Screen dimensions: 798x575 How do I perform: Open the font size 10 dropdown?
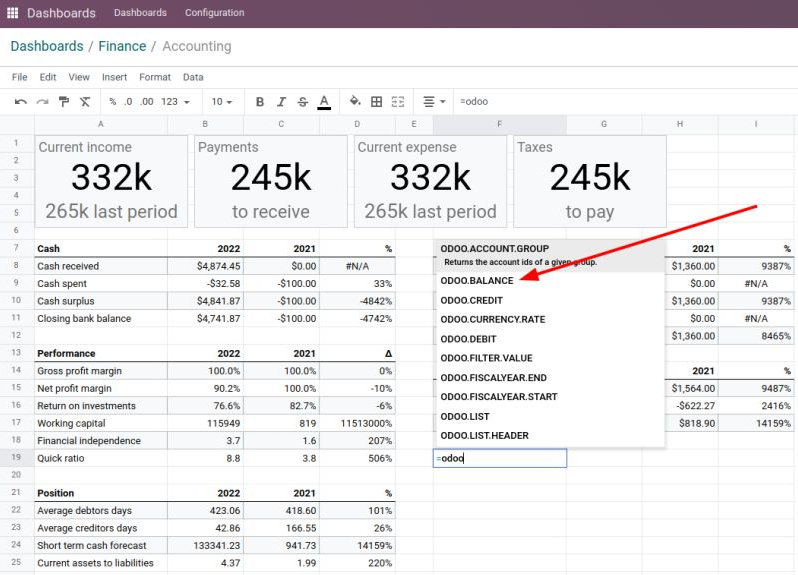point(222,102)
